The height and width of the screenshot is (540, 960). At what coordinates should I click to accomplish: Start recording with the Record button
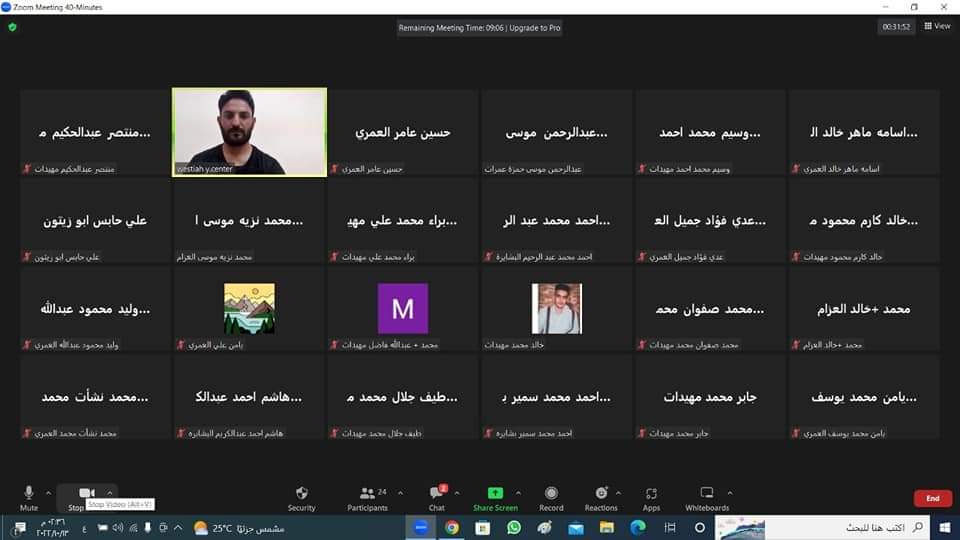click(x=551, y=496)
